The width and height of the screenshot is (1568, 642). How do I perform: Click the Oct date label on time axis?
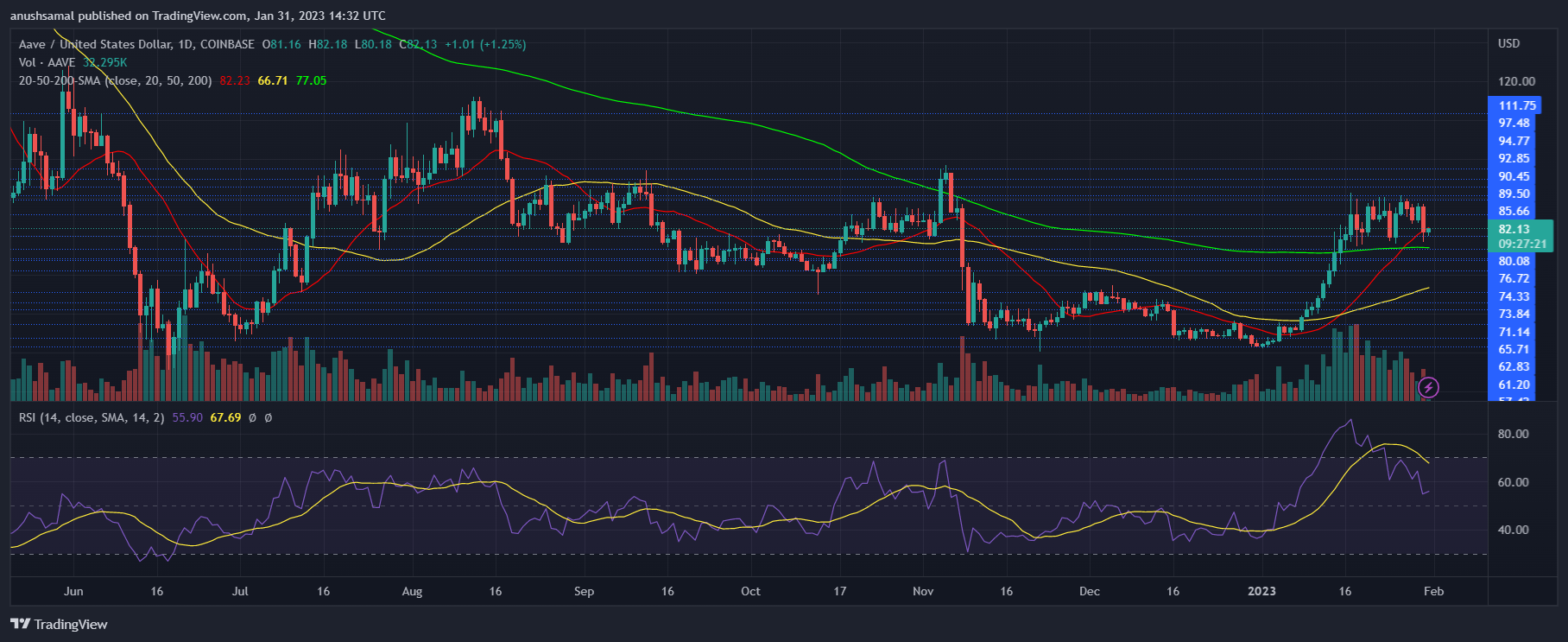tap(750, 591)
